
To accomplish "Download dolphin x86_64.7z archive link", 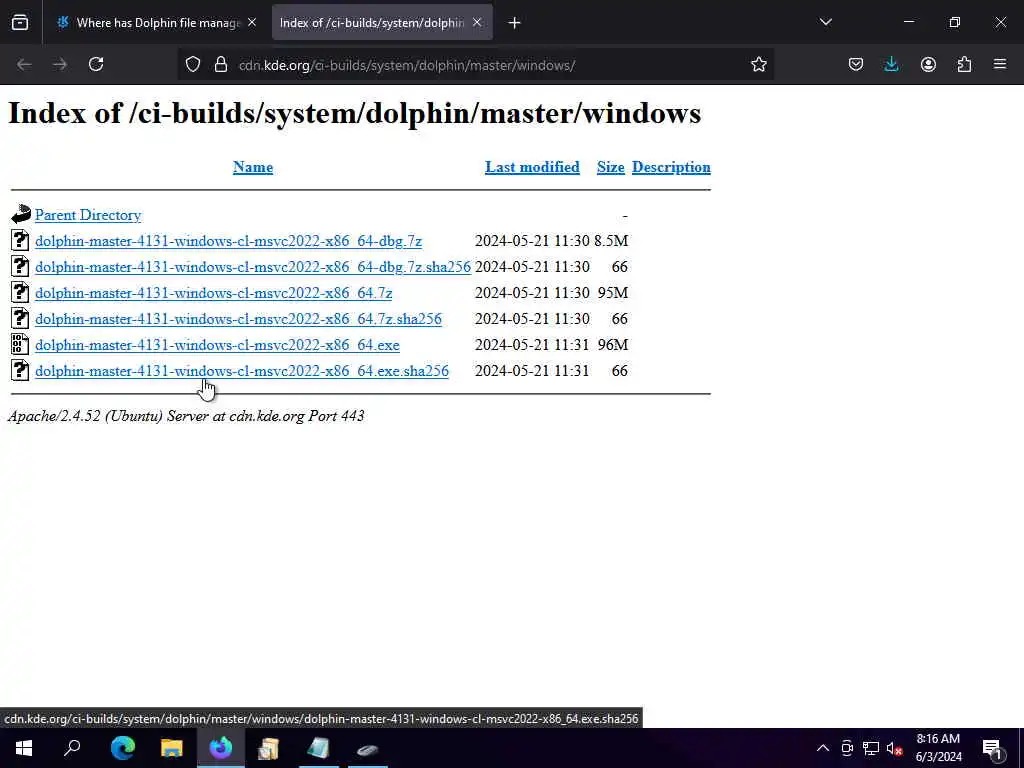I will [214, 293].
